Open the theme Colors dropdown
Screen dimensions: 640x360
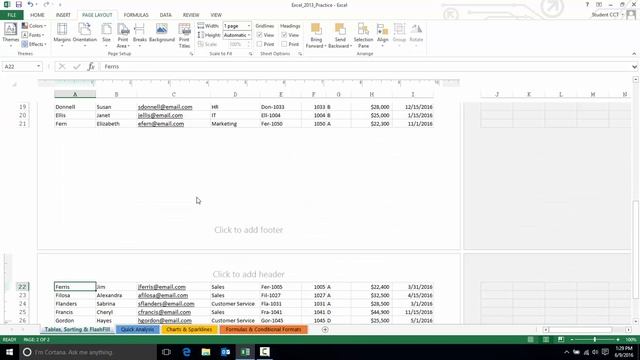click(x=34, y=26)
